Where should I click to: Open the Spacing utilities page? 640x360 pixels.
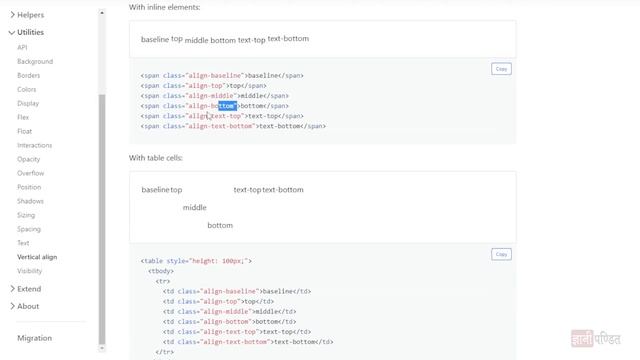tap(29, 229)
